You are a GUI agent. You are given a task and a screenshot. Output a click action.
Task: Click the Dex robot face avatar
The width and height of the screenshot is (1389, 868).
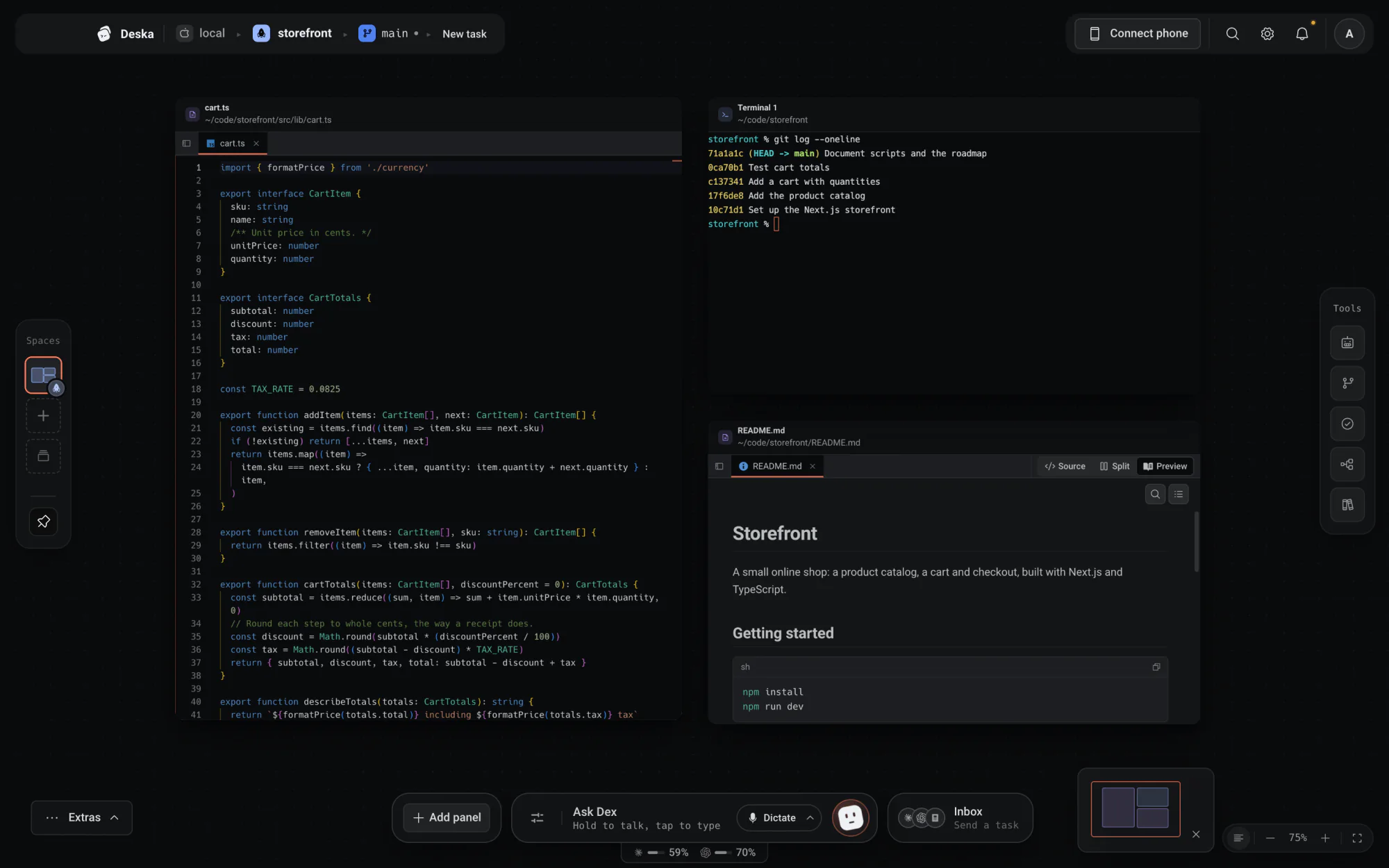coord(850,818)
